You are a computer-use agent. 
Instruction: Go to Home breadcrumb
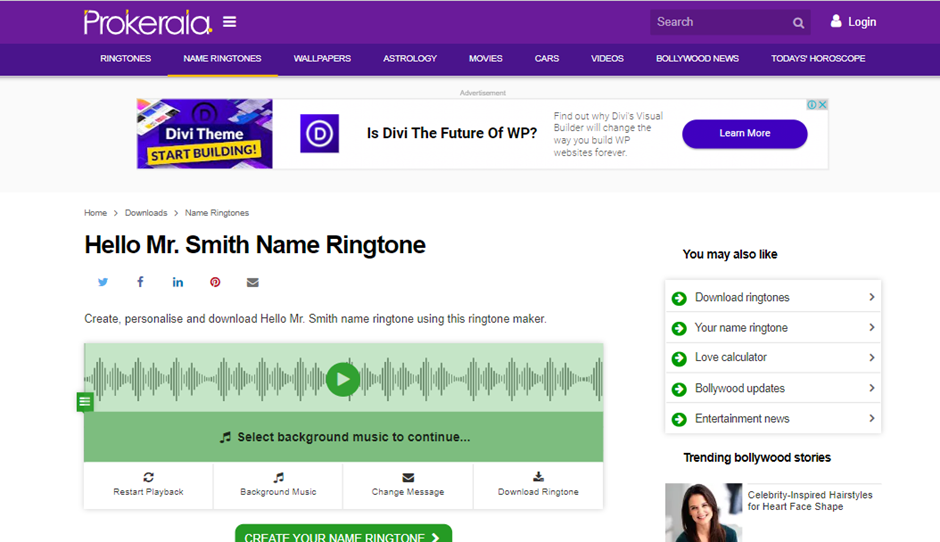pyautogui.click(x=95, y=213)
